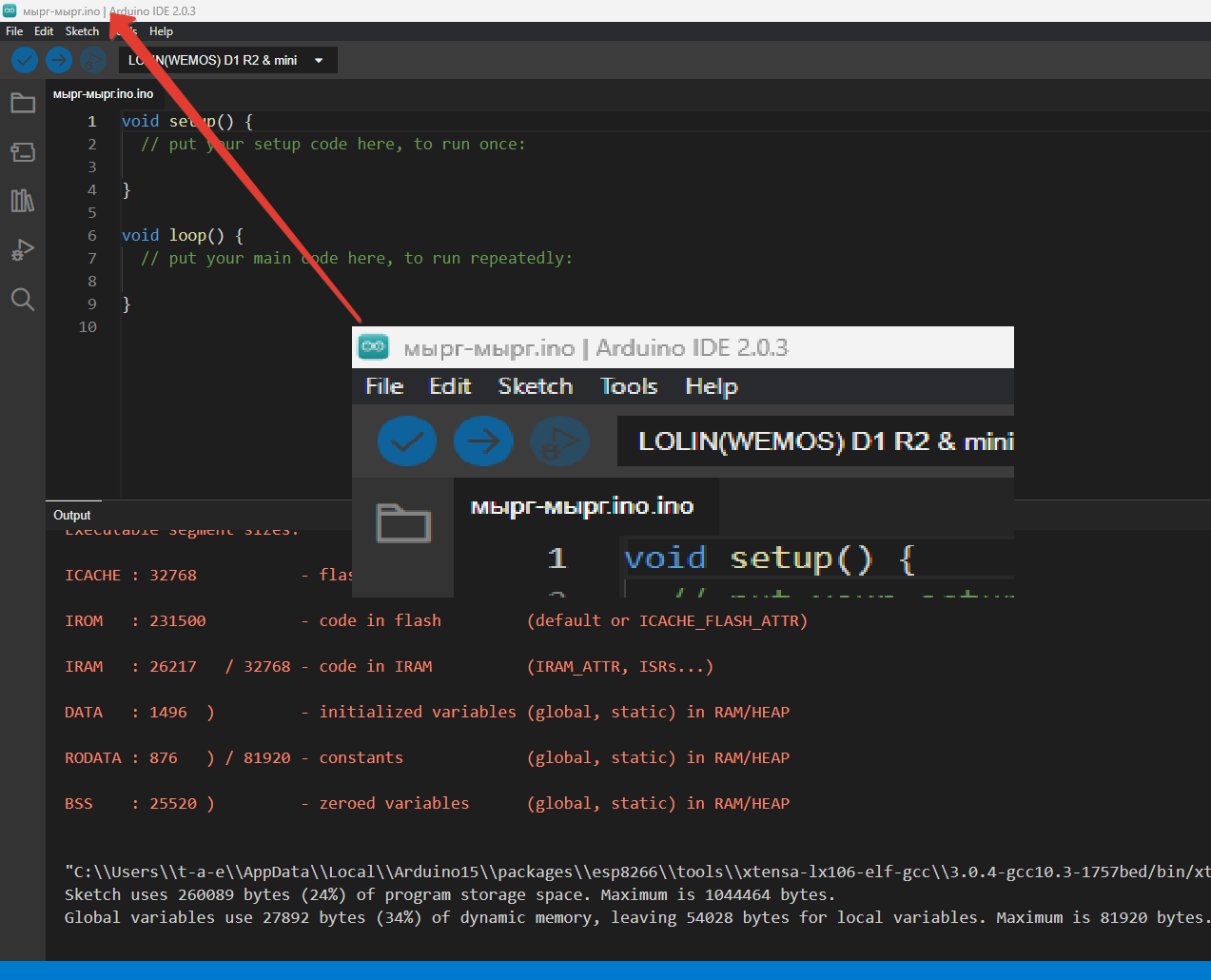Open the Library Manager sidebar icon
This screenshot has height=980, width=1211.
pyautogui.click(x=23, y=201)
